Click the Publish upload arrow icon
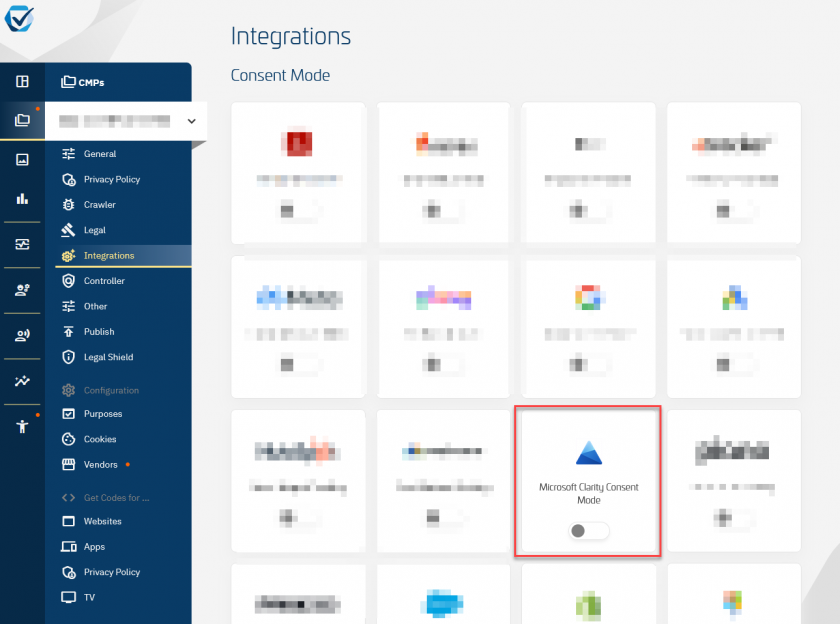 click(x=68, y=332)
